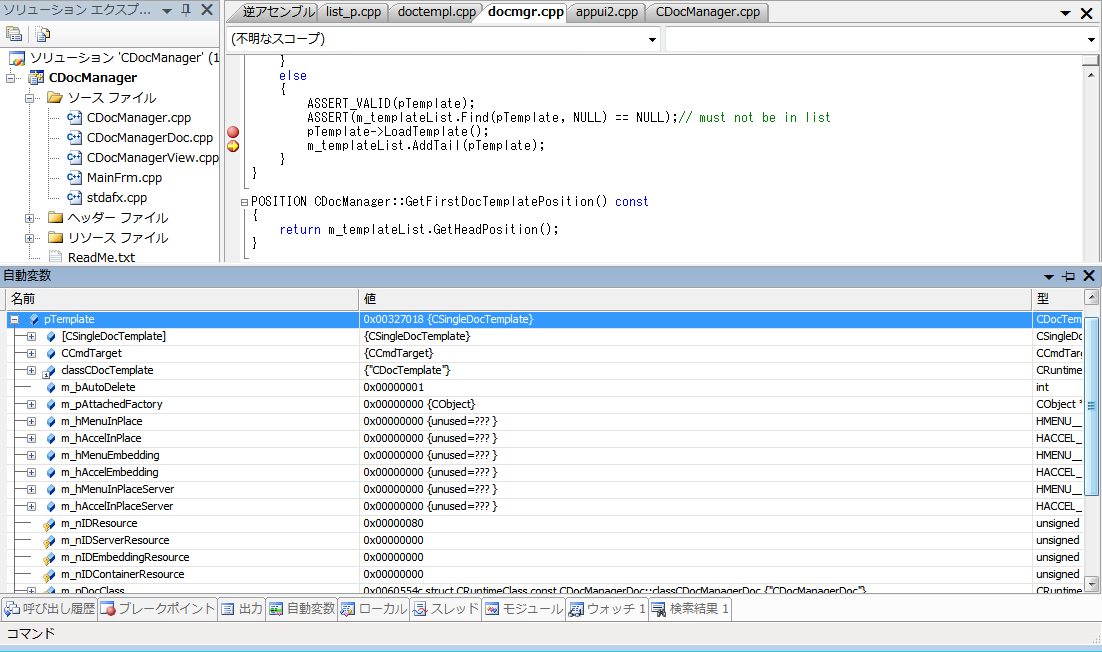Screen dimensions: 1102x652
Task: Switch to the list_p.cpp tab
Action: pyautogui.click(x=354, y=12)
